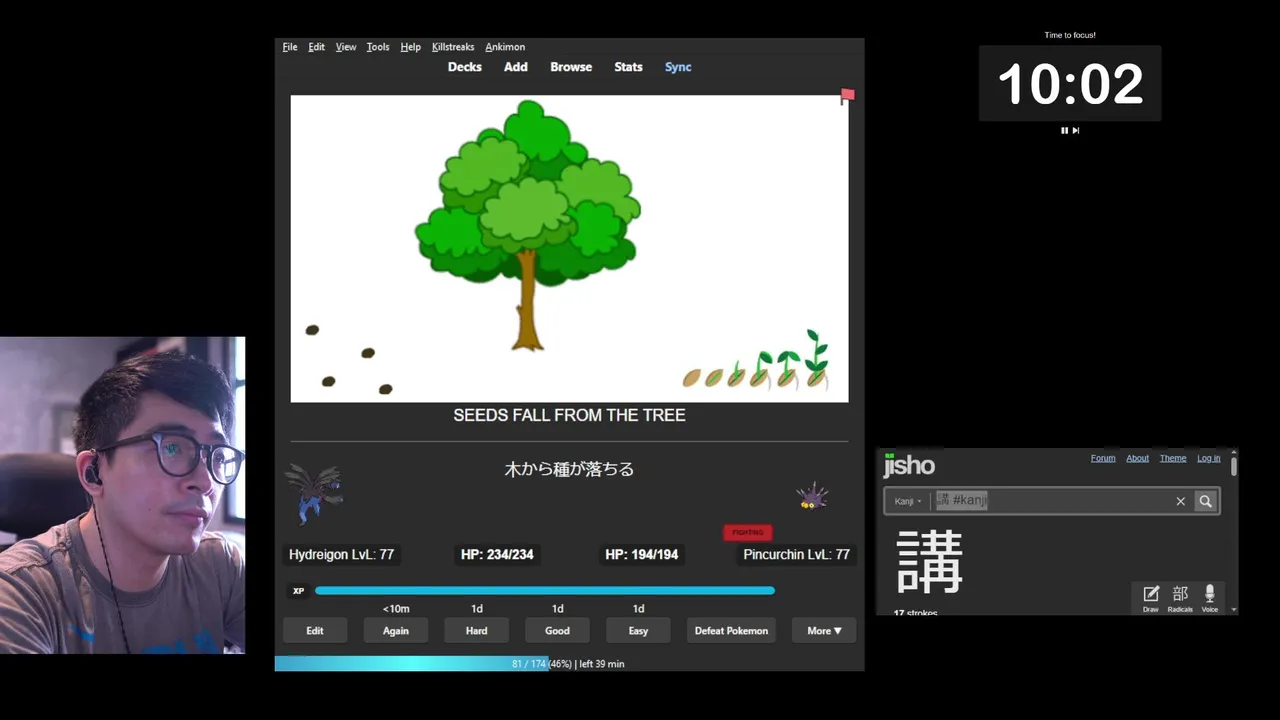This screenshot has width=1280, height=720.
Task: Open the File menu in Anki
Action: tap(290, 47)
